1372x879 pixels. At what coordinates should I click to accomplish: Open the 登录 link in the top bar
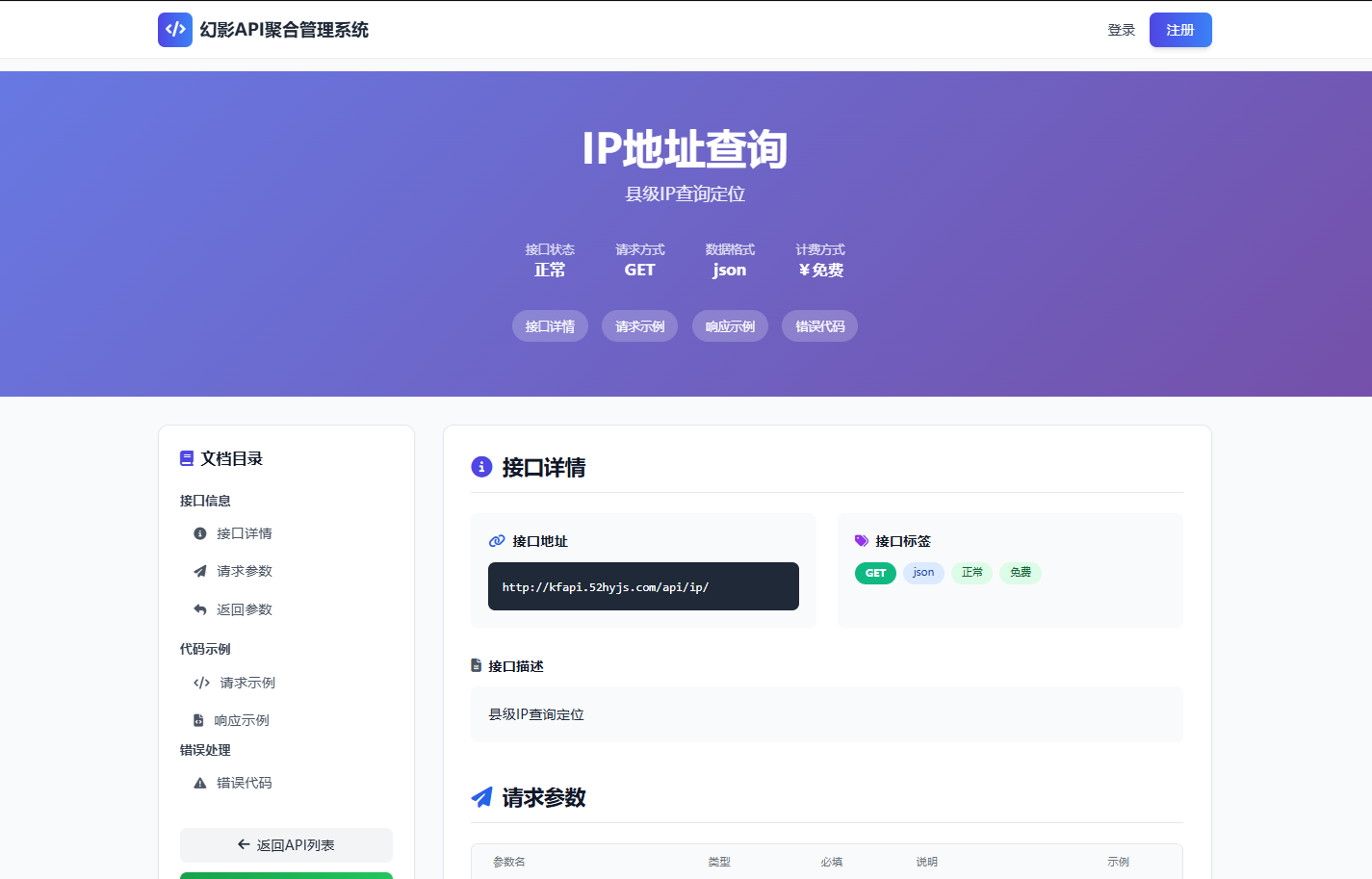pos(1121,30)
